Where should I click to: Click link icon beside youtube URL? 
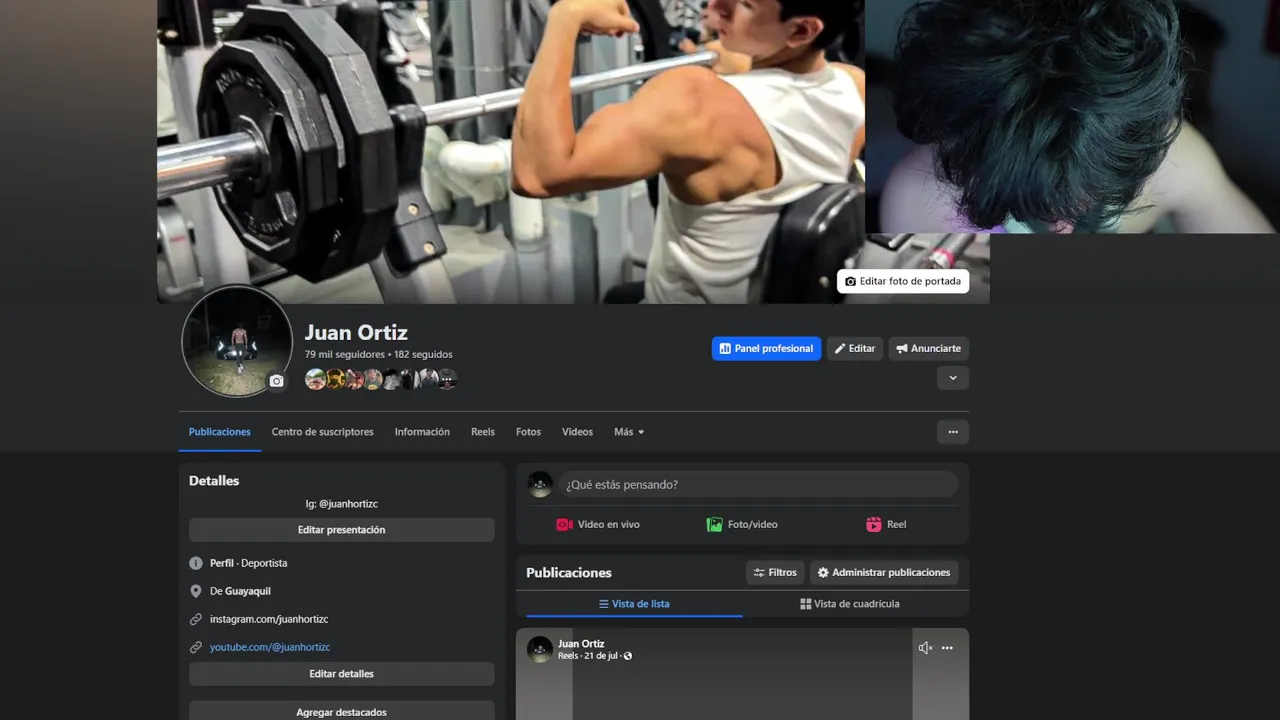click(196, 647)
